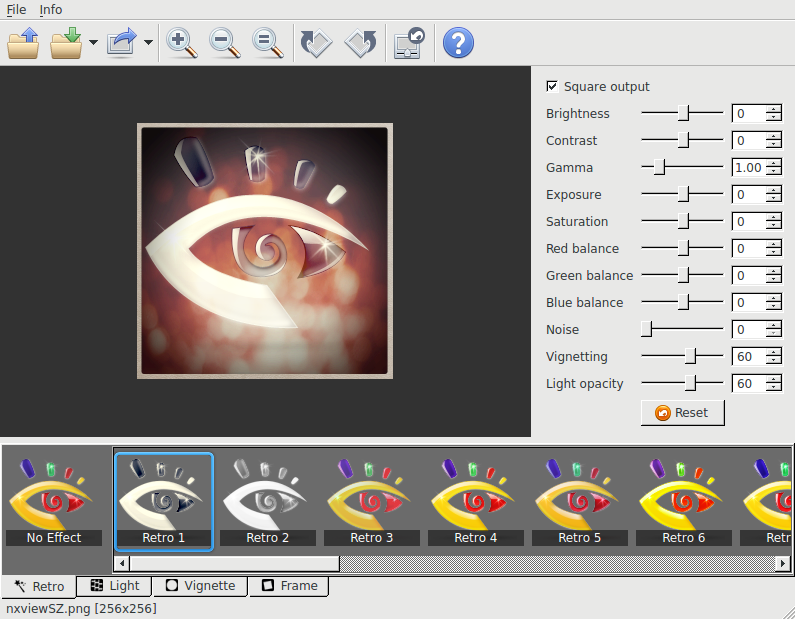Click the share/export image icon

(x=122, y=43)
